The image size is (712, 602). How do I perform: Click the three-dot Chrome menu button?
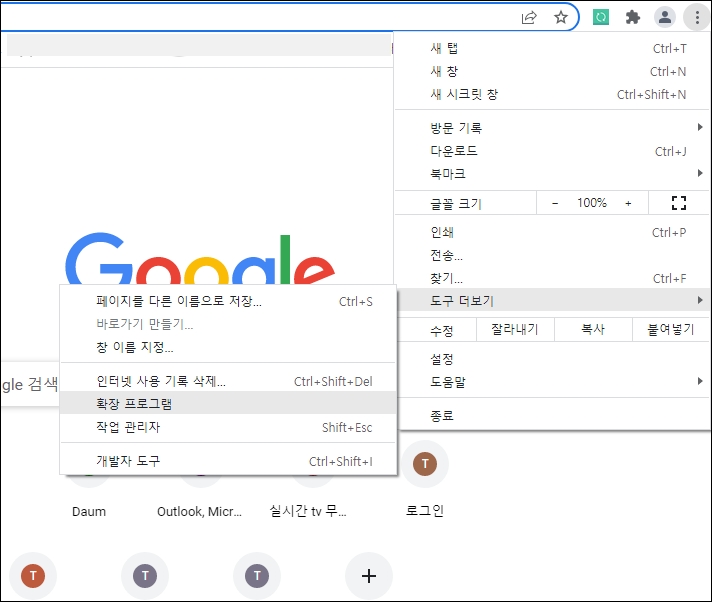click(697, 17)
